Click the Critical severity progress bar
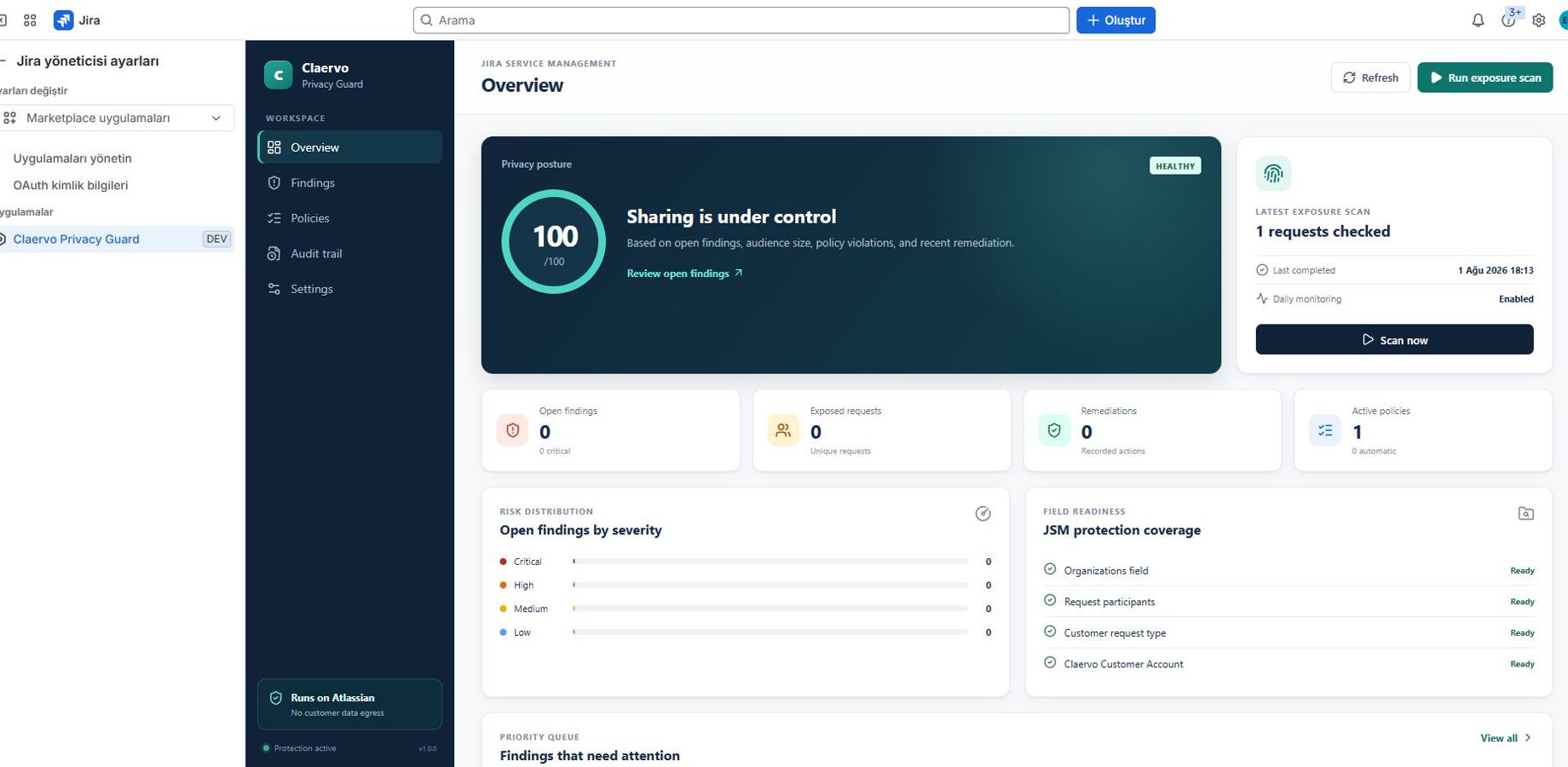The height and width of the screenshot is (767, 1568). tap(770, 562)
